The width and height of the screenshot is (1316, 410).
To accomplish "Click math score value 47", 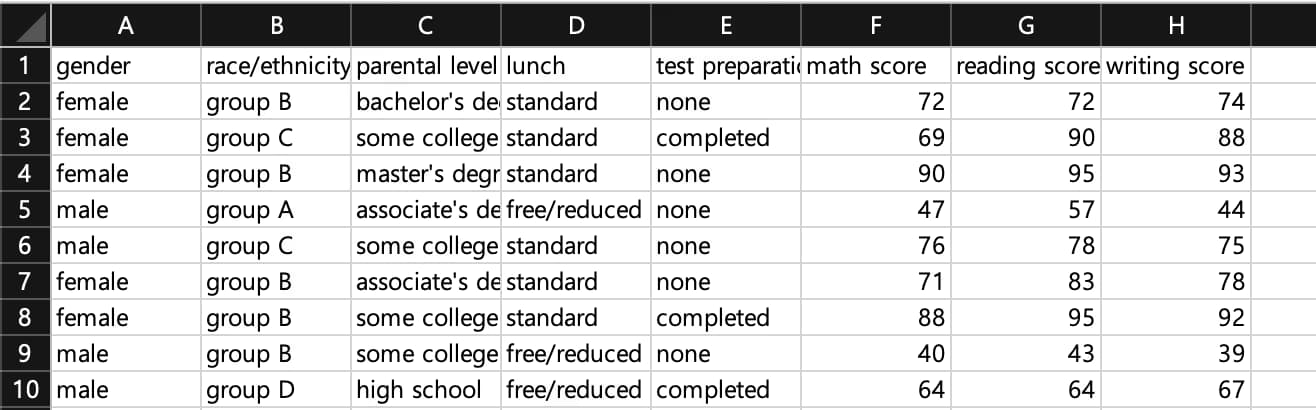I will (876, 210).
